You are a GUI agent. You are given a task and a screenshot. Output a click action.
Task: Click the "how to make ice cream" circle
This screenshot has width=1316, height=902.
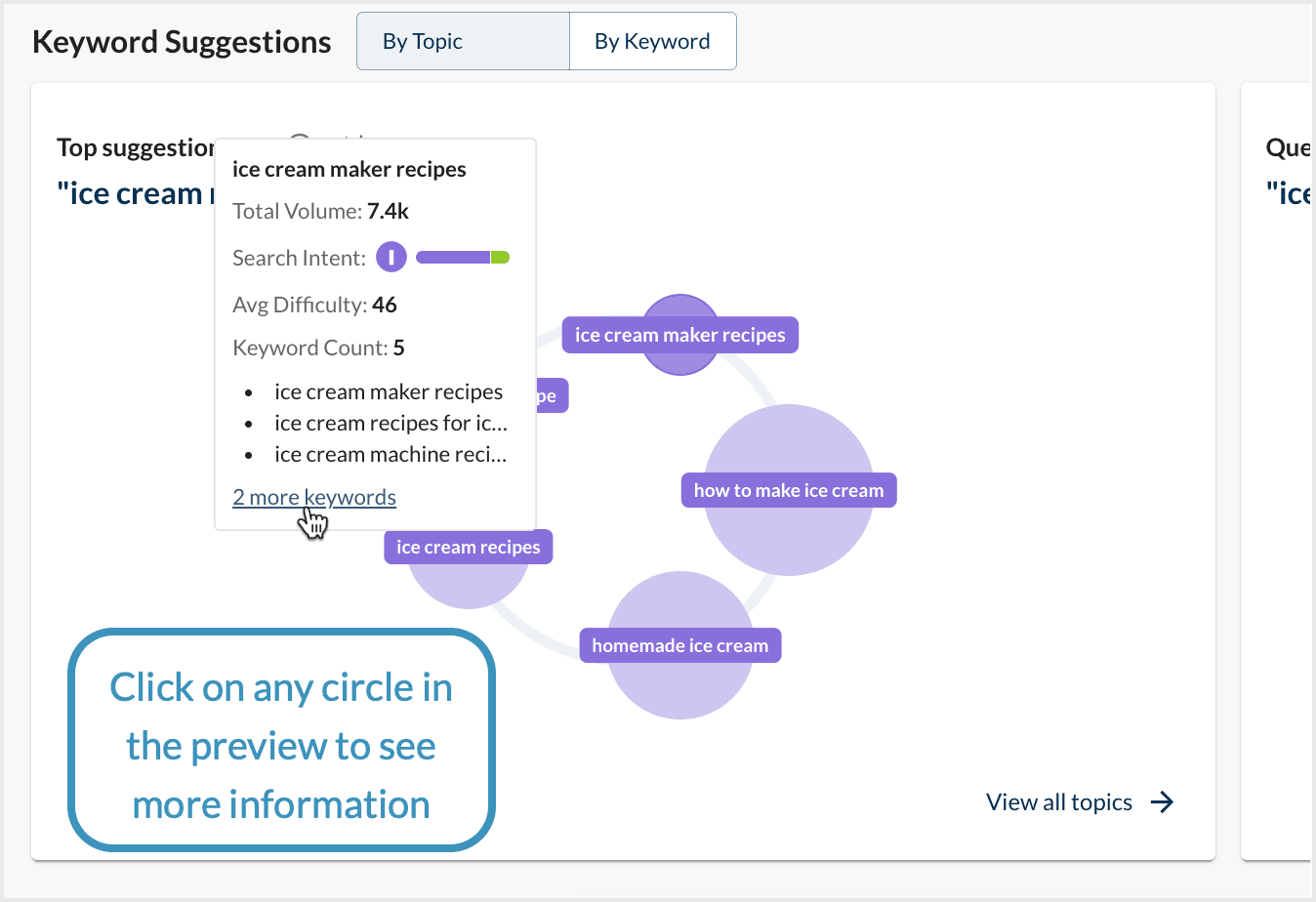[x=789, y=489]
